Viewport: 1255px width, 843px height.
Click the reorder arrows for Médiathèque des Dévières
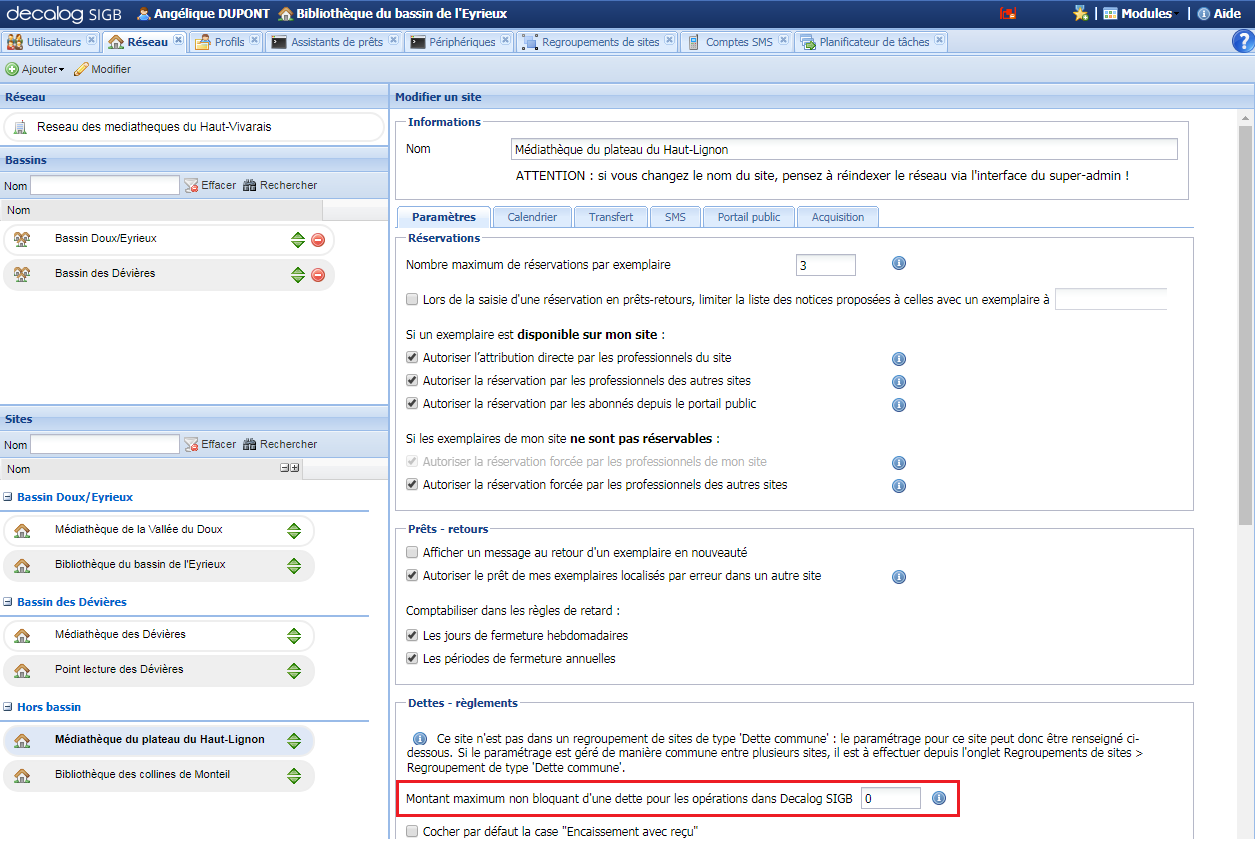pyautogui.click(x=294, y=636)
